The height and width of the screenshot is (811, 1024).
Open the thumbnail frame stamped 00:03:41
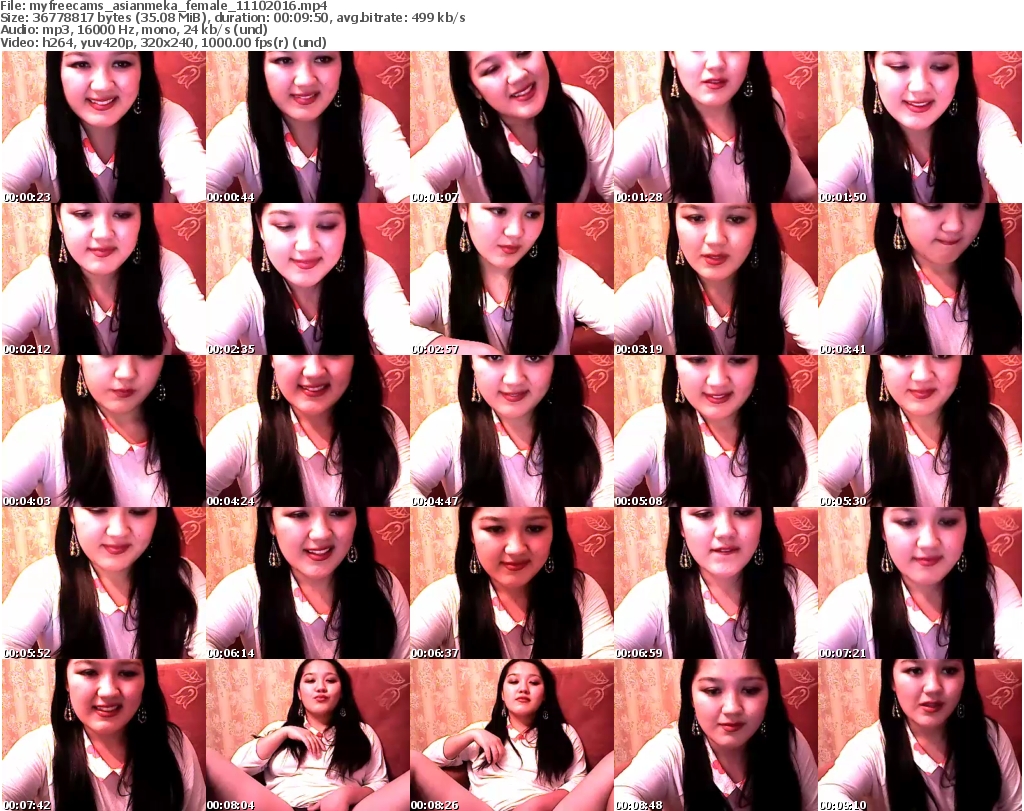pyautogui.click(x=920, y=279)
